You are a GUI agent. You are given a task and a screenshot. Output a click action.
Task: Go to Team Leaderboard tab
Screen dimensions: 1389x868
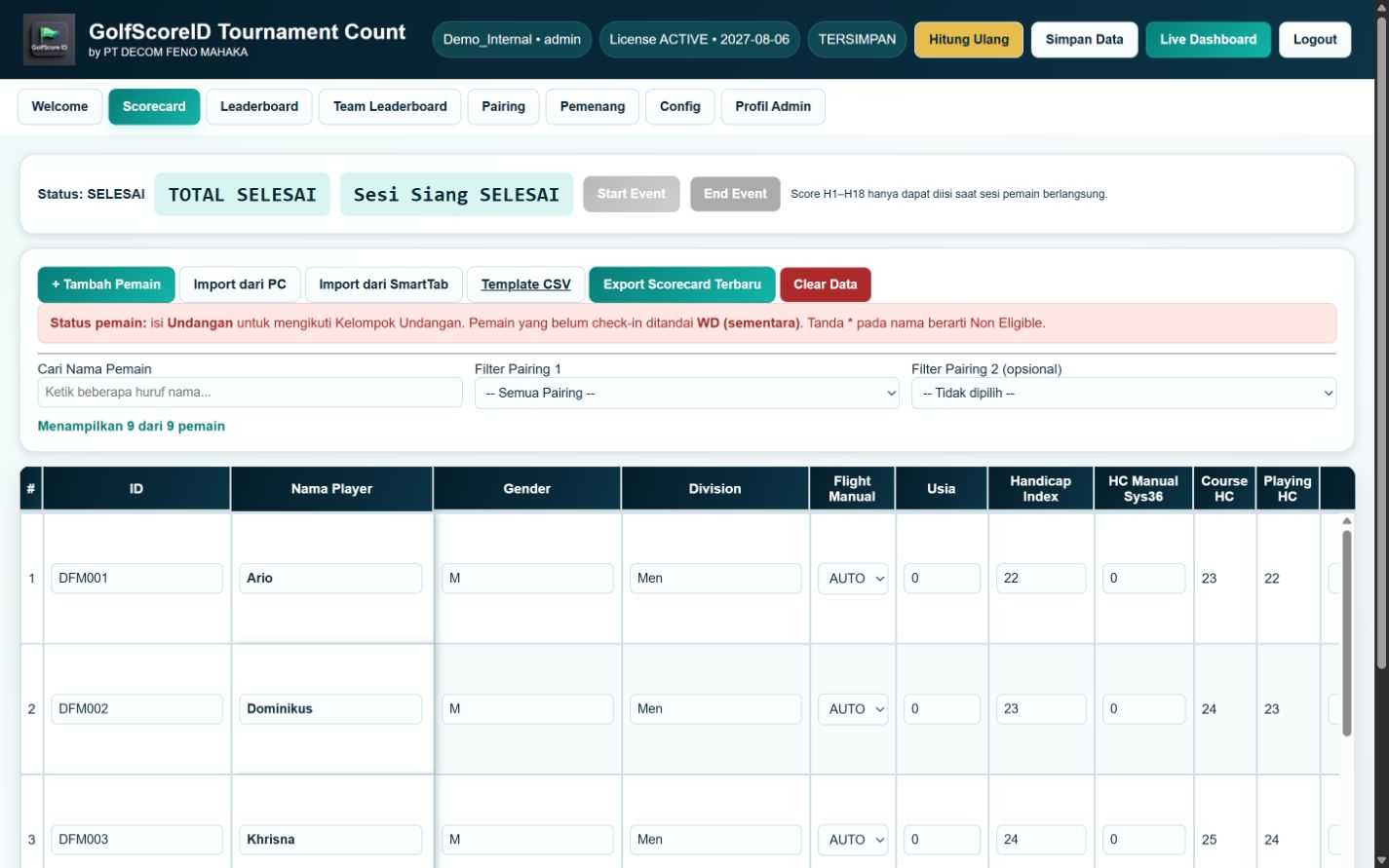[390, 106]
